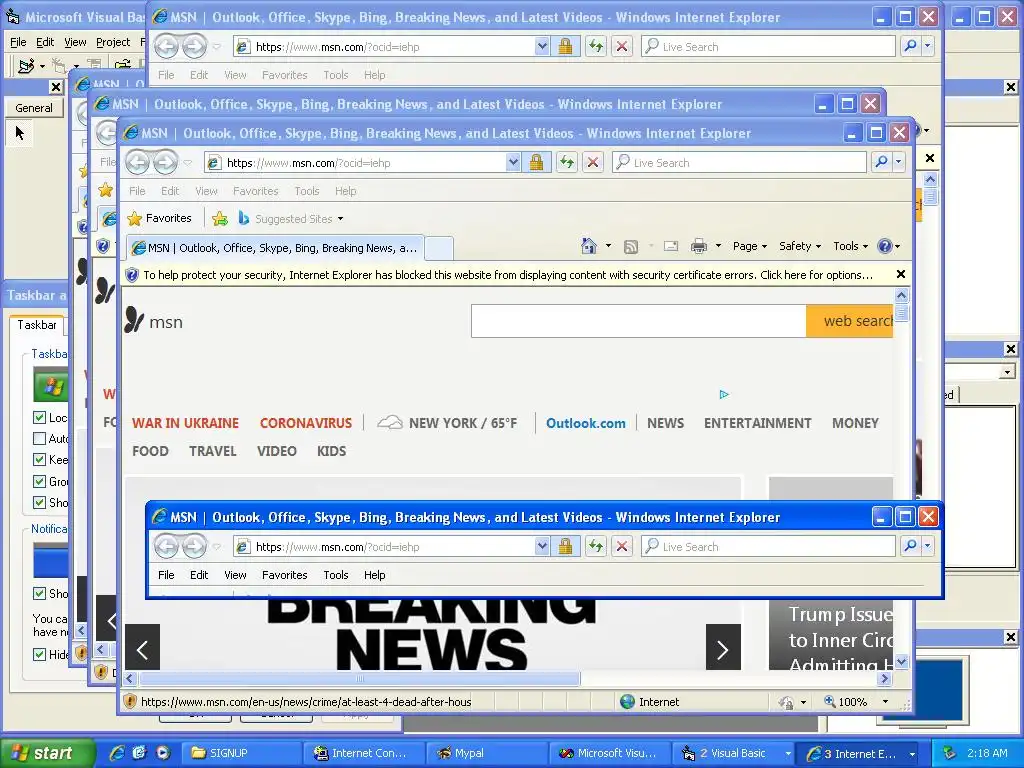Click WAR IN UKRAINE link
Screen dimensions: 1024x768
pos(185,423)
